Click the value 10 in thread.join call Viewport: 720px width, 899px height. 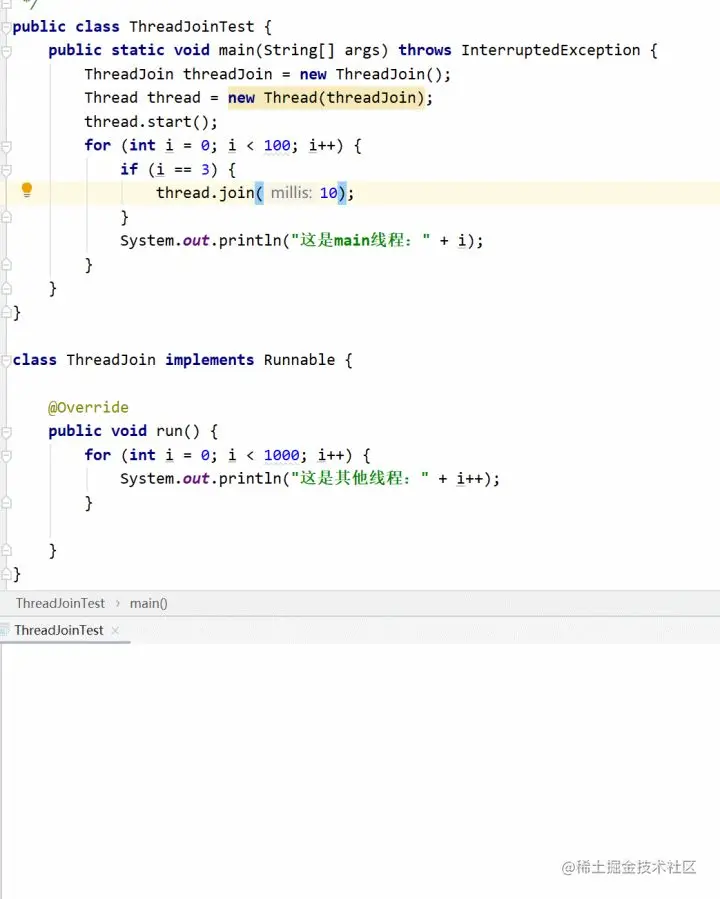tap(328, 193)
